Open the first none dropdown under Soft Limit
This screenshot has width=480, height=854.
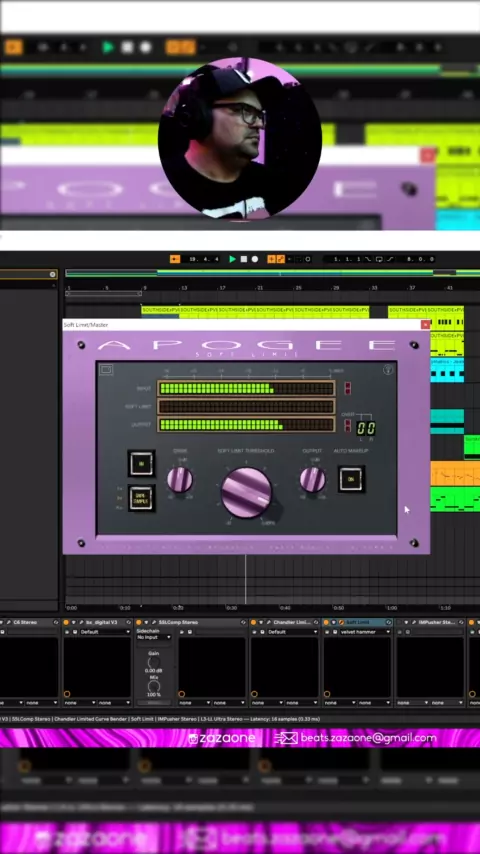pos(340,703)
